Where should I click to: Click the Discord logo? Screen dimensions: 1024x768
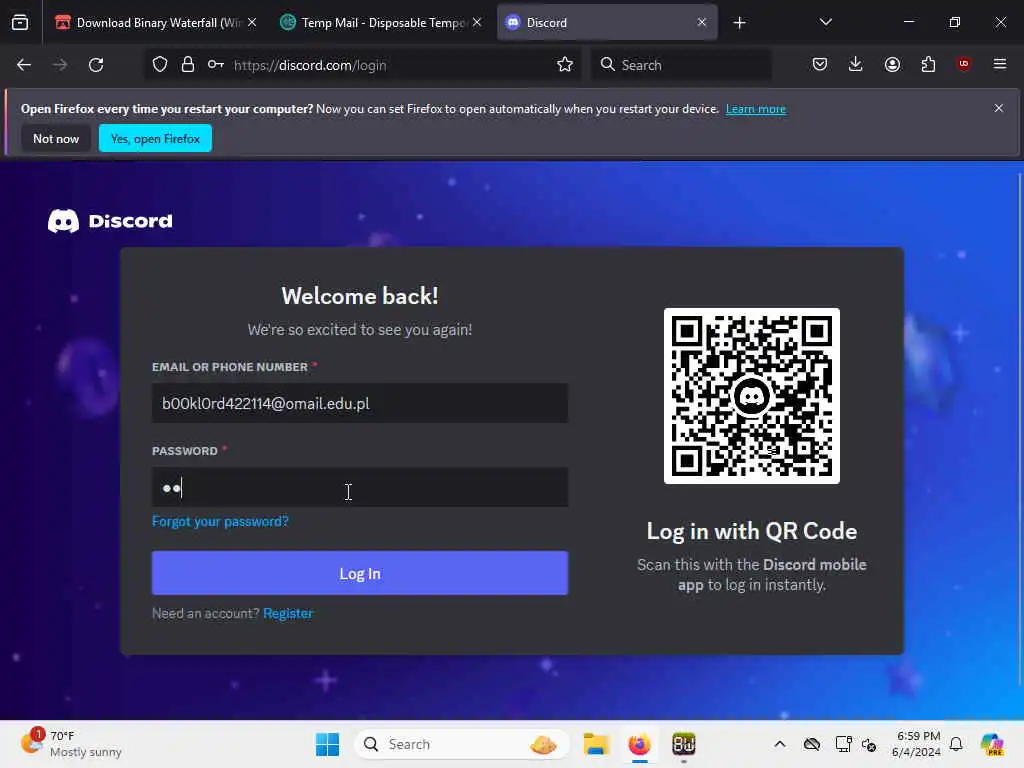point(110,221)
